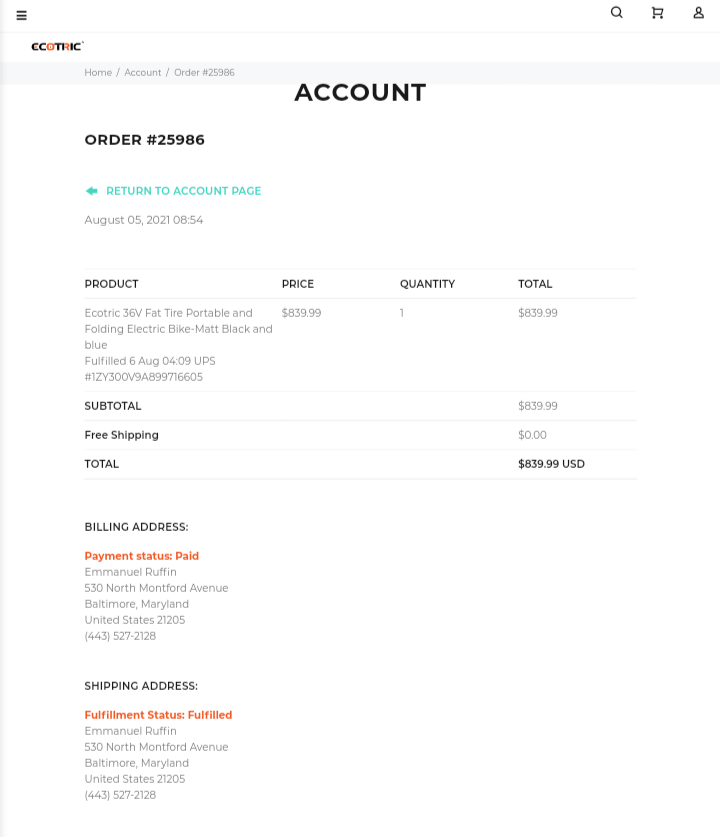Image resolution: width=720 pixels, height=837 pixels.
Task: Click the Product column header
Action: tap(111, 284)
